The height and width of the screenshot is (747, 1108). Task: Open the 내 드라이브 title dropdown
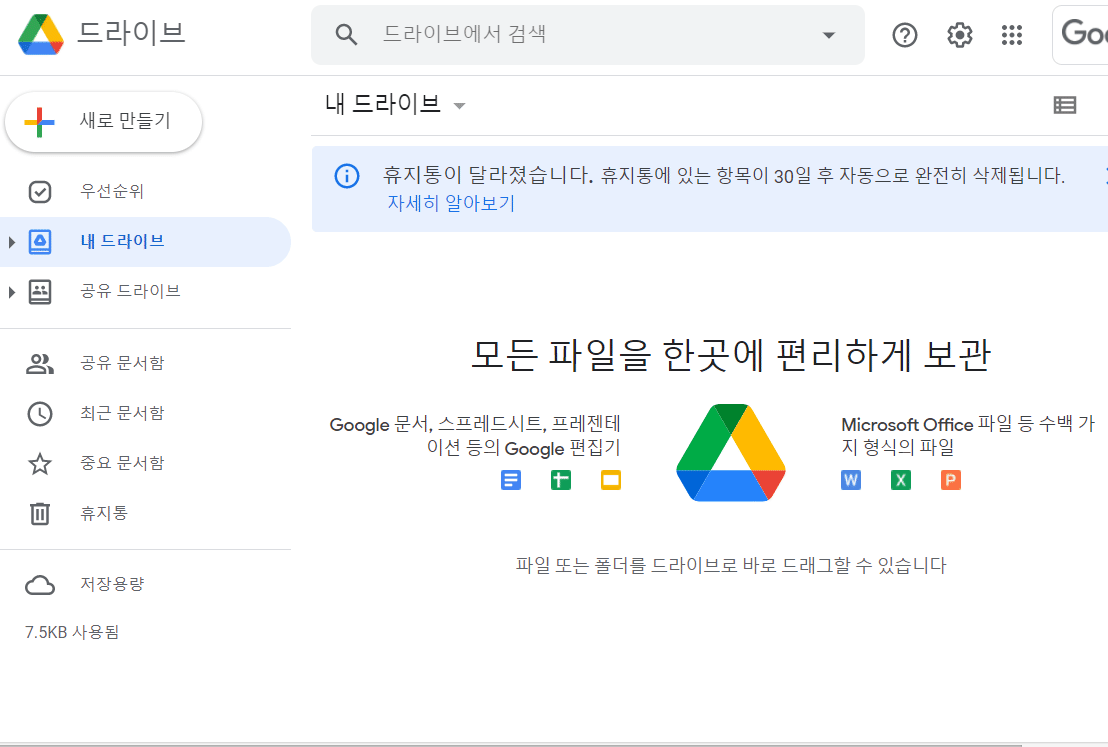pos(395,105)
